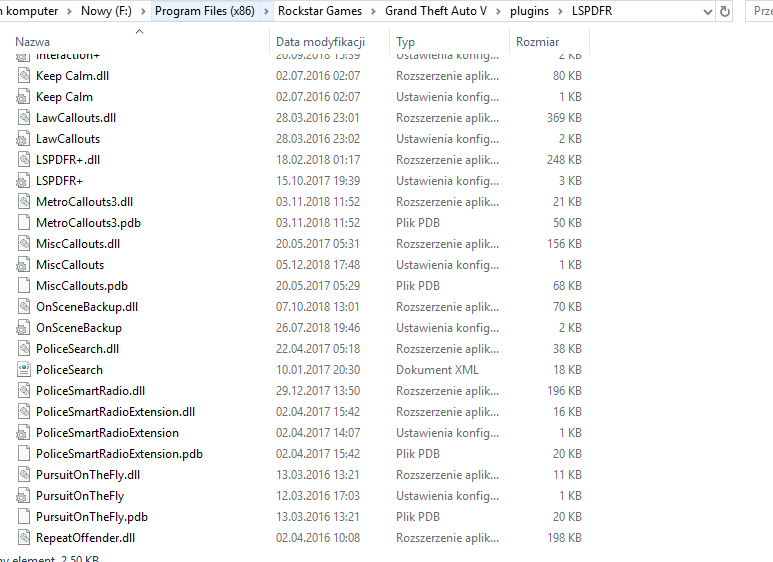Click the date 29.12.2017 13:50
Image resolution: width=773 pixels, height=562 pixels.
tap(318, 390)
